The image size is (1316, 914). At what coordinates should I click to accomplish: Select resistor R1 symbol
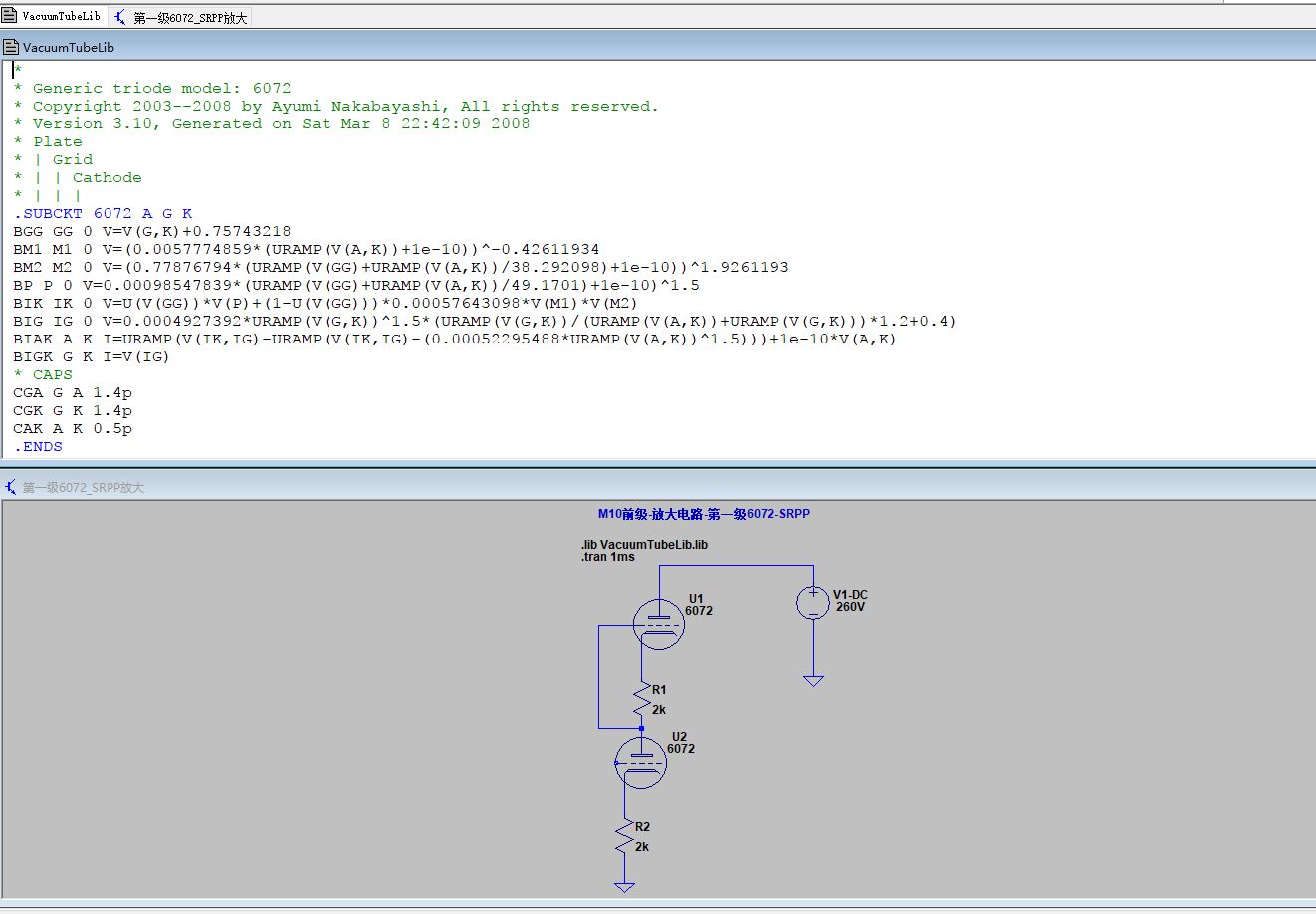tap(641, 700)
